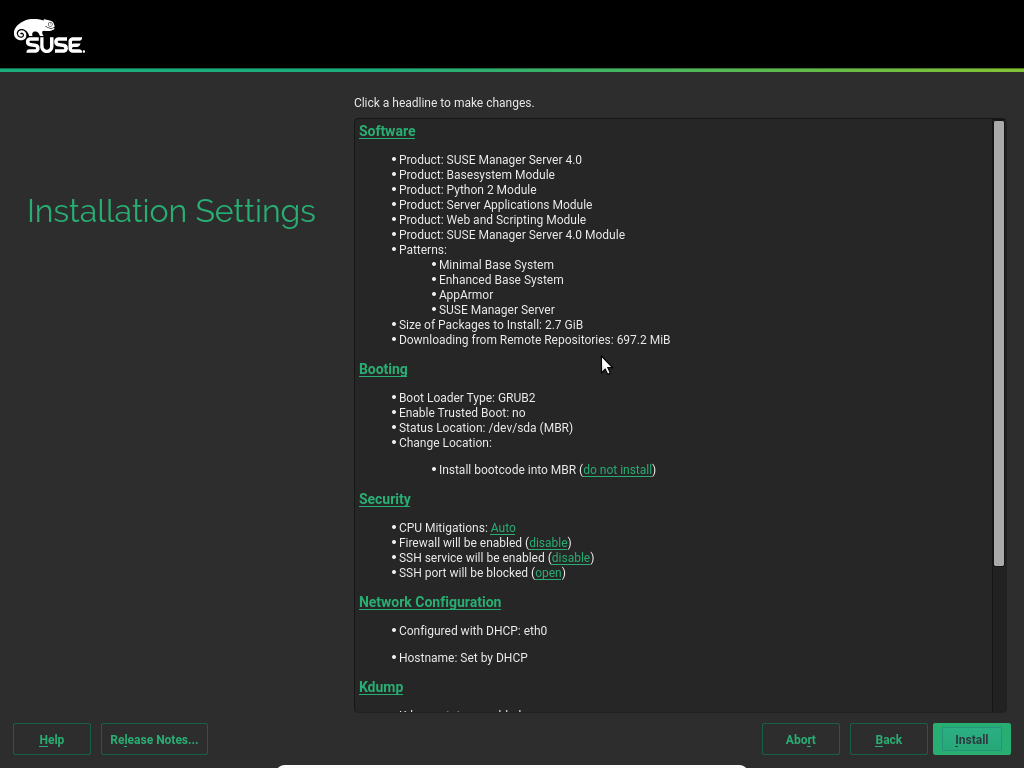Click the 'Patterns:' list entry
Screen dimensions: 1024x768
(x=423, y=250)
